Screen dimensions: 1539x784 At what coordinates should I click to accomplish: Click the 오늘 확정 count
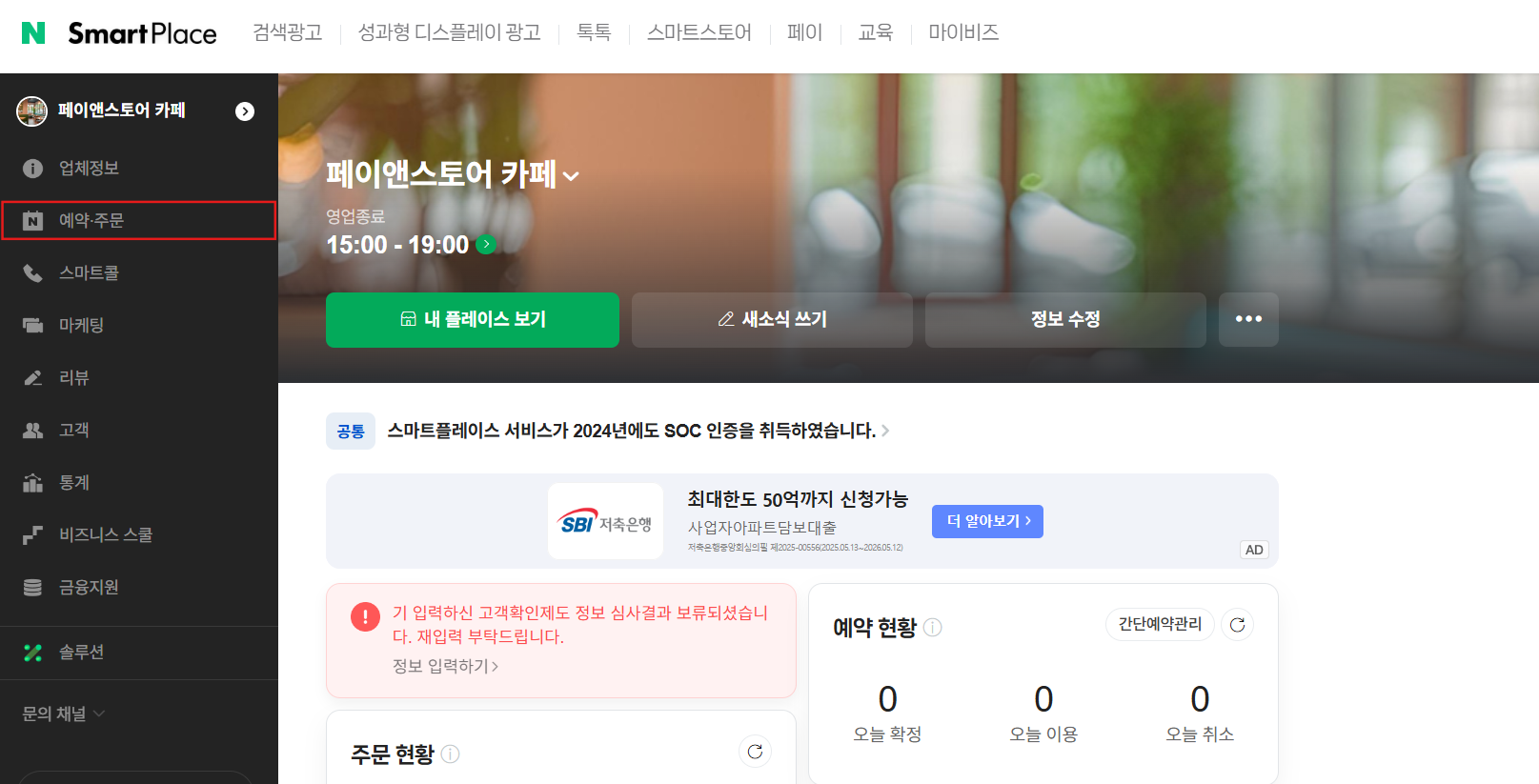887,700
